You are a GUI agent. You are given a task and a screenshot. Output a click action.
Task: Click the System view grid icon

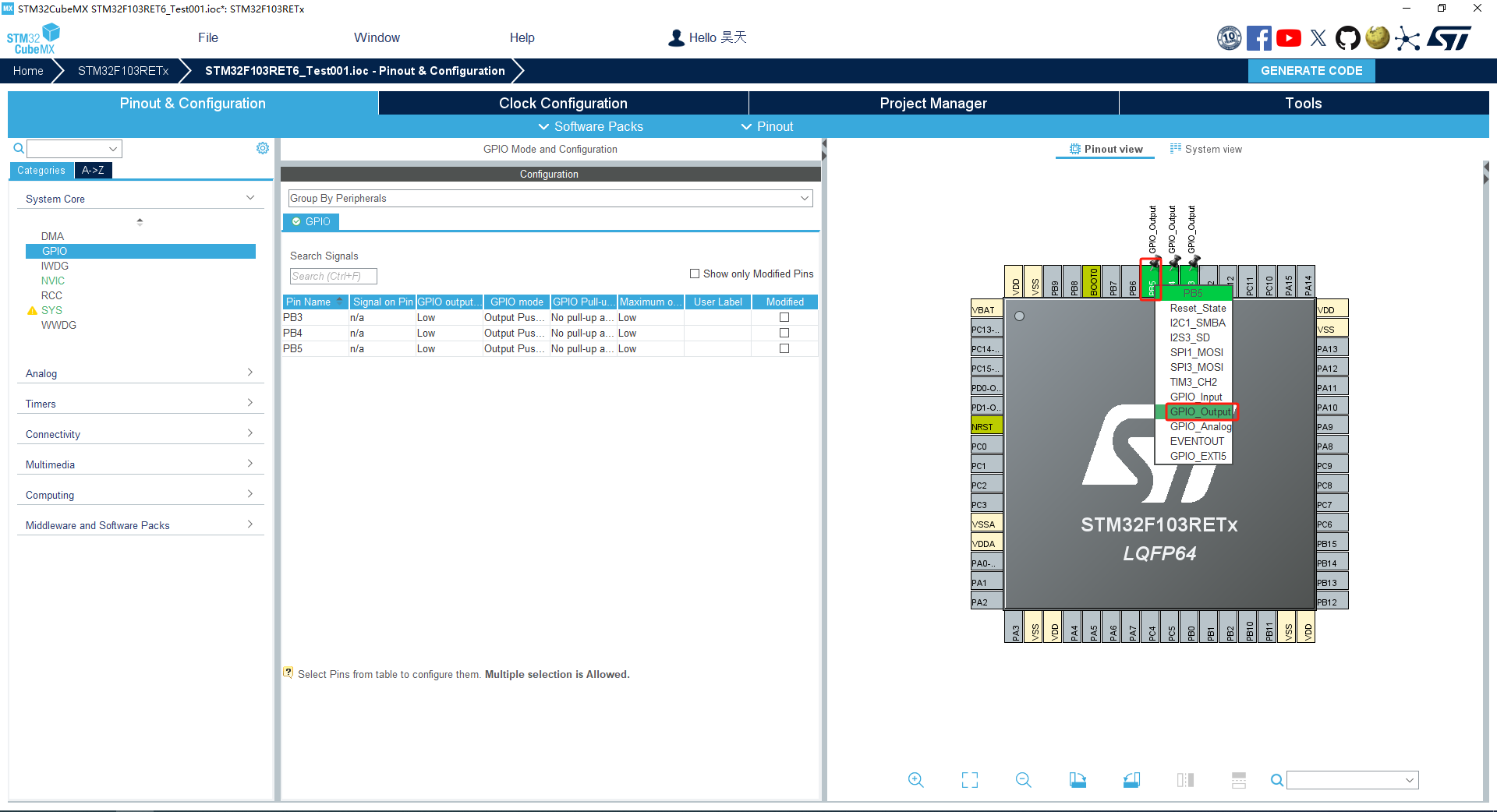coord(1176,148)
